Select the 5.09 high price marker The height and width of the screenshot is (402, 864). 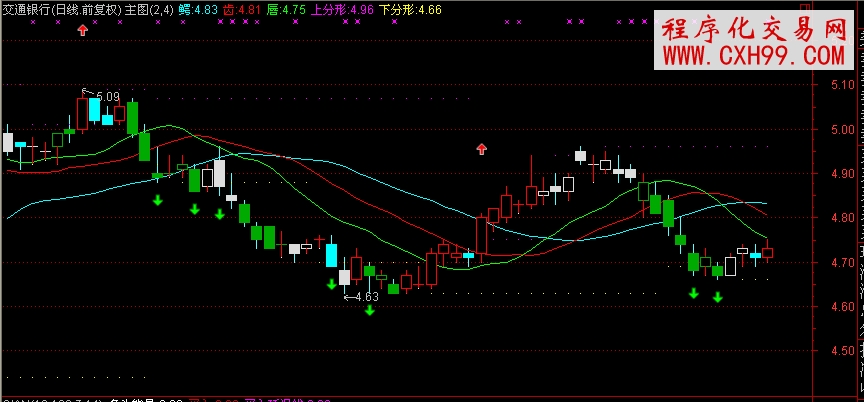click(x=106, y=97)
